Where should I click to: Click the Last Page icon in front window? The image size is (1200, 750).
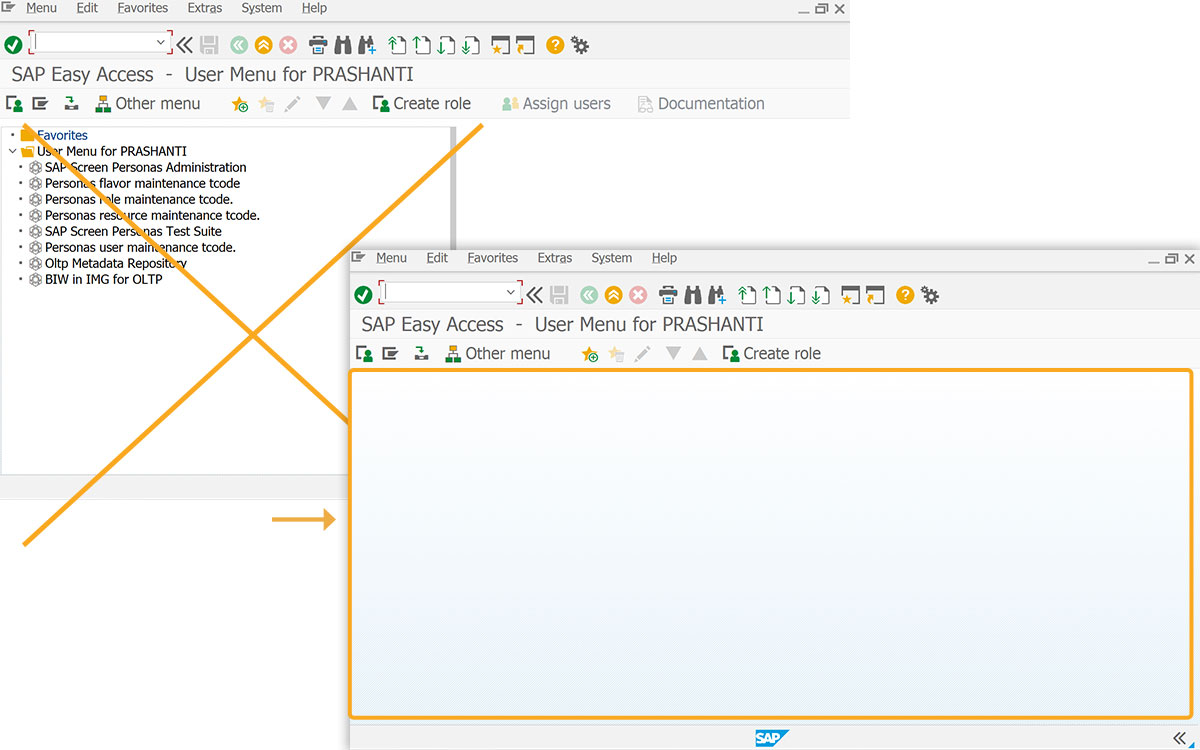click(x=820, y=295)
